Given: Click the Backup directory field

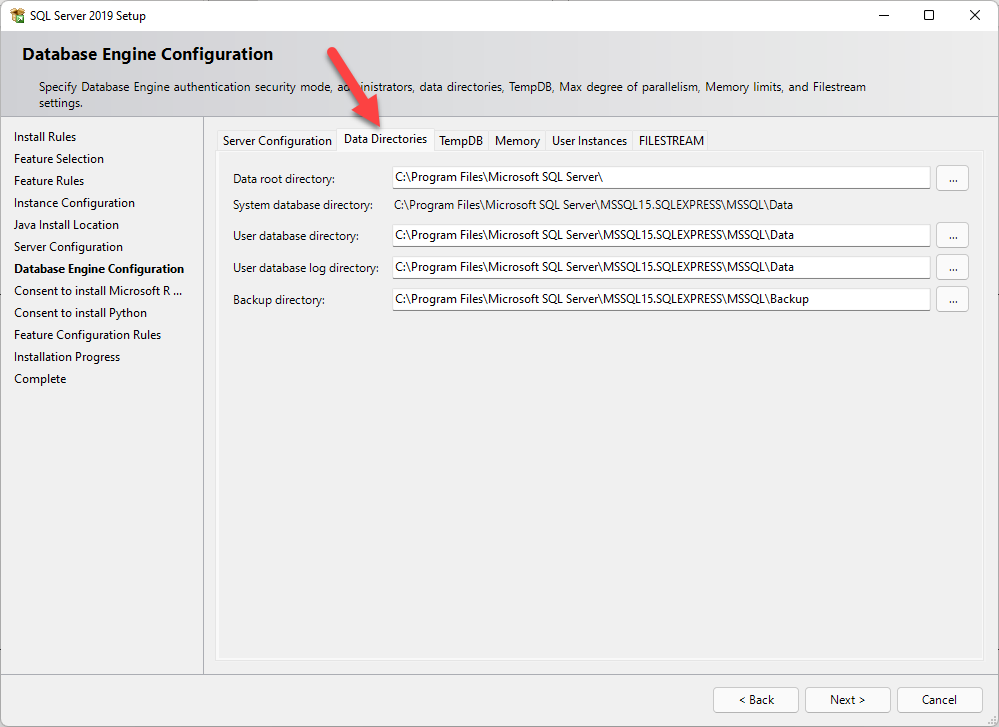Looking at the screenshot, I should click(x=661, y=299).
